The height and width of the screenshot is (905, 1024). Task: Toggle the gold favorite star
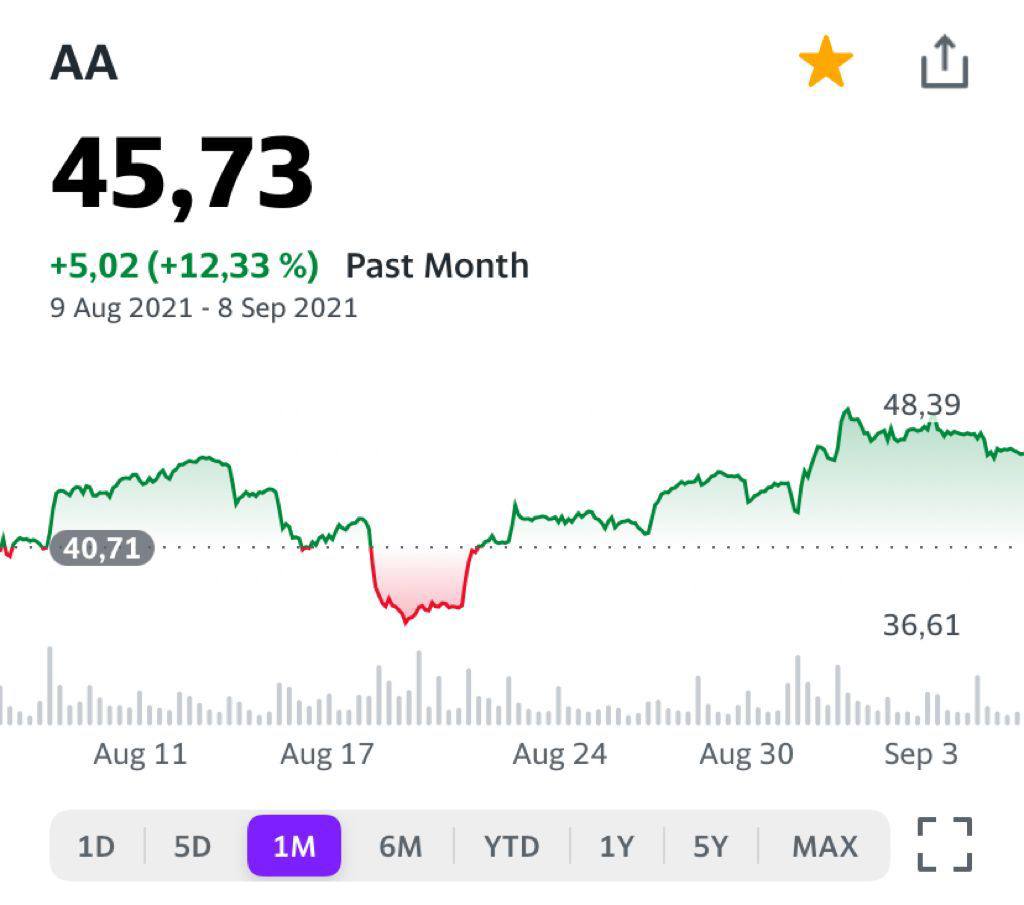click(826, 65)
